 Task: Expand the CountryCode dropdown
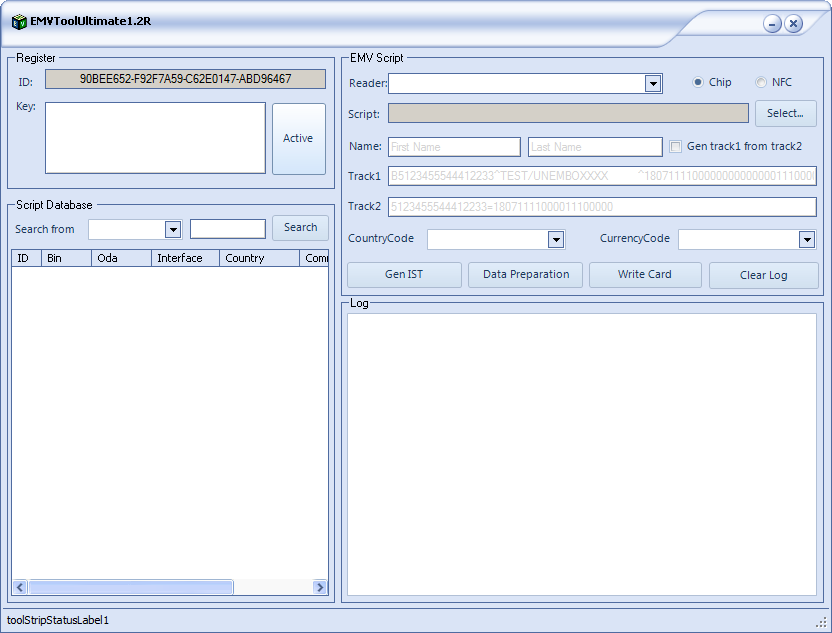click(x=556, y=240)
